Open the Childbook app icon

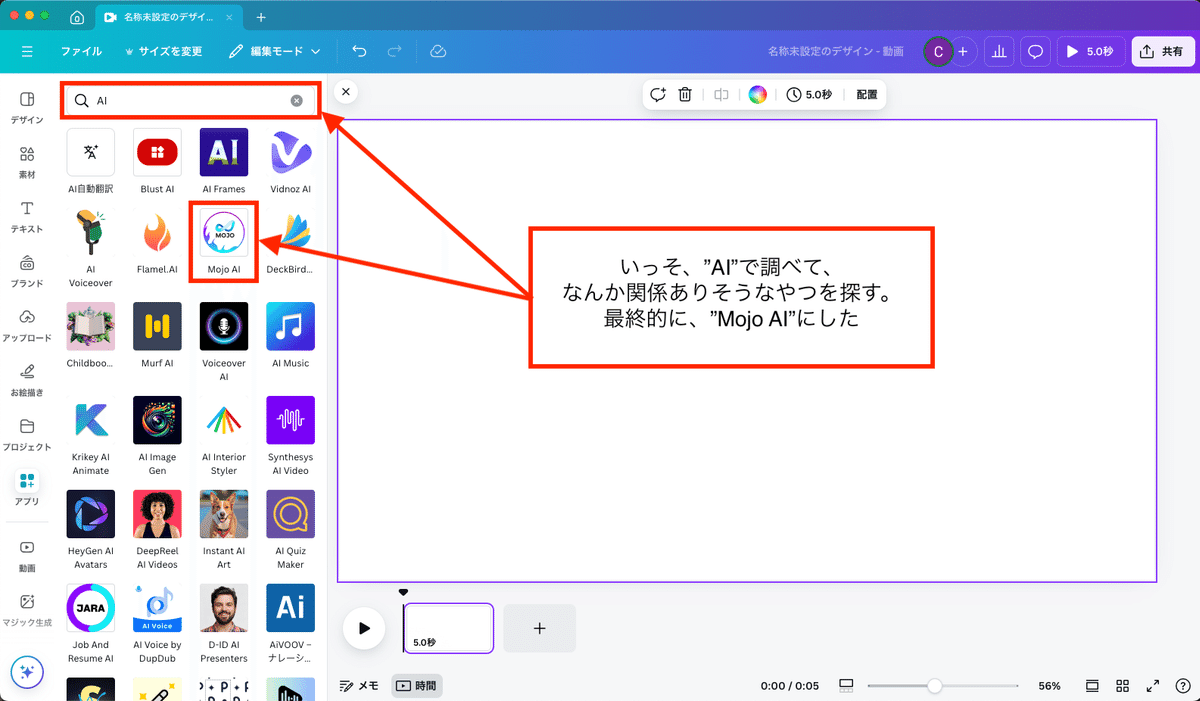(91, 326)
